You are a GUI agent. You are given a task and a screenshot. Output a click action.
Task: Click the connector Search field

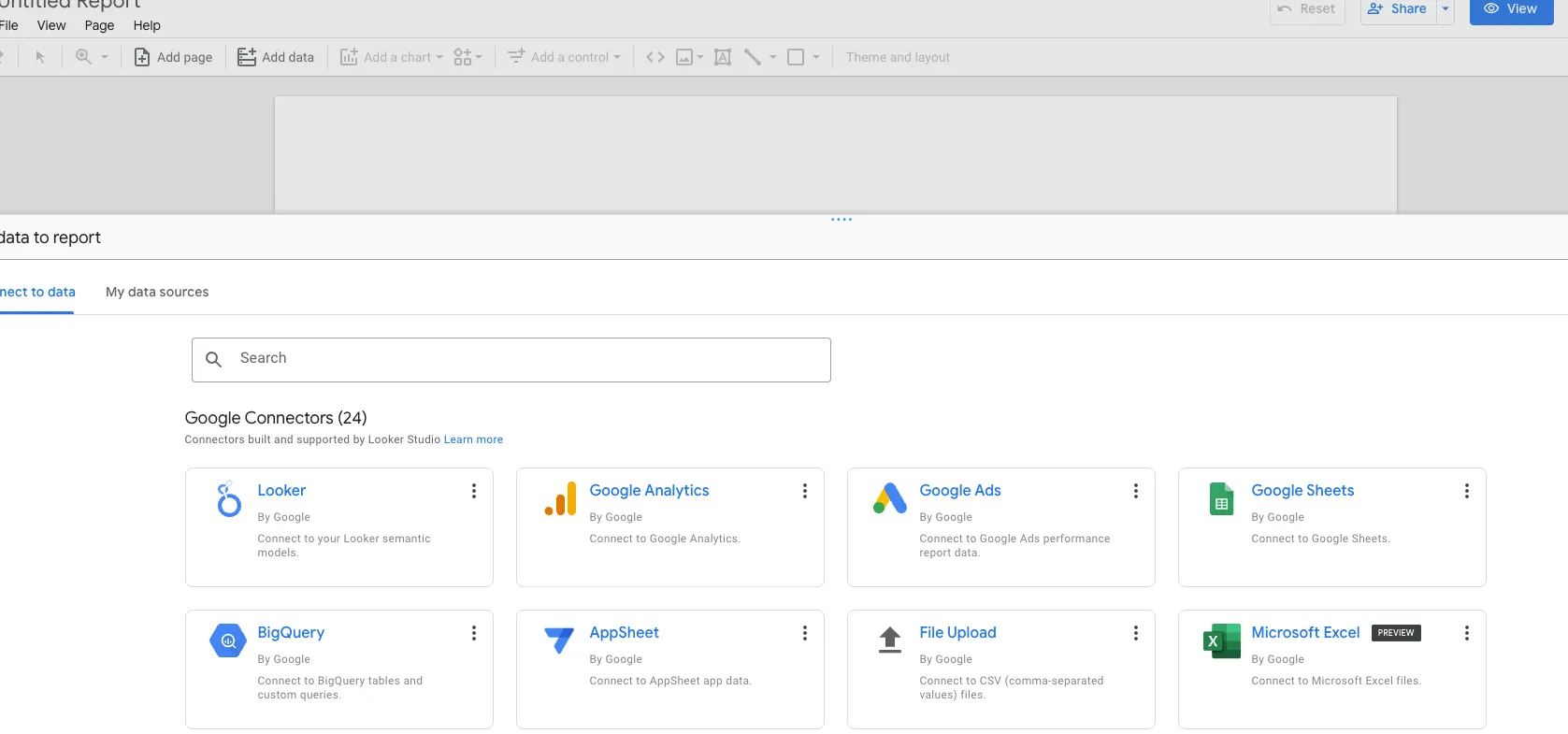pyautogui.click(x=511, y=360)
